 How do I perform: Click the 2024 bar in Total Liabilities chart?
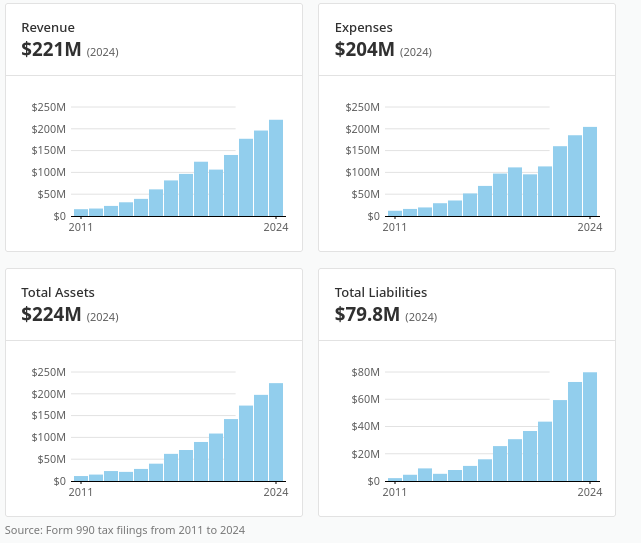click(x=590, y=426)
